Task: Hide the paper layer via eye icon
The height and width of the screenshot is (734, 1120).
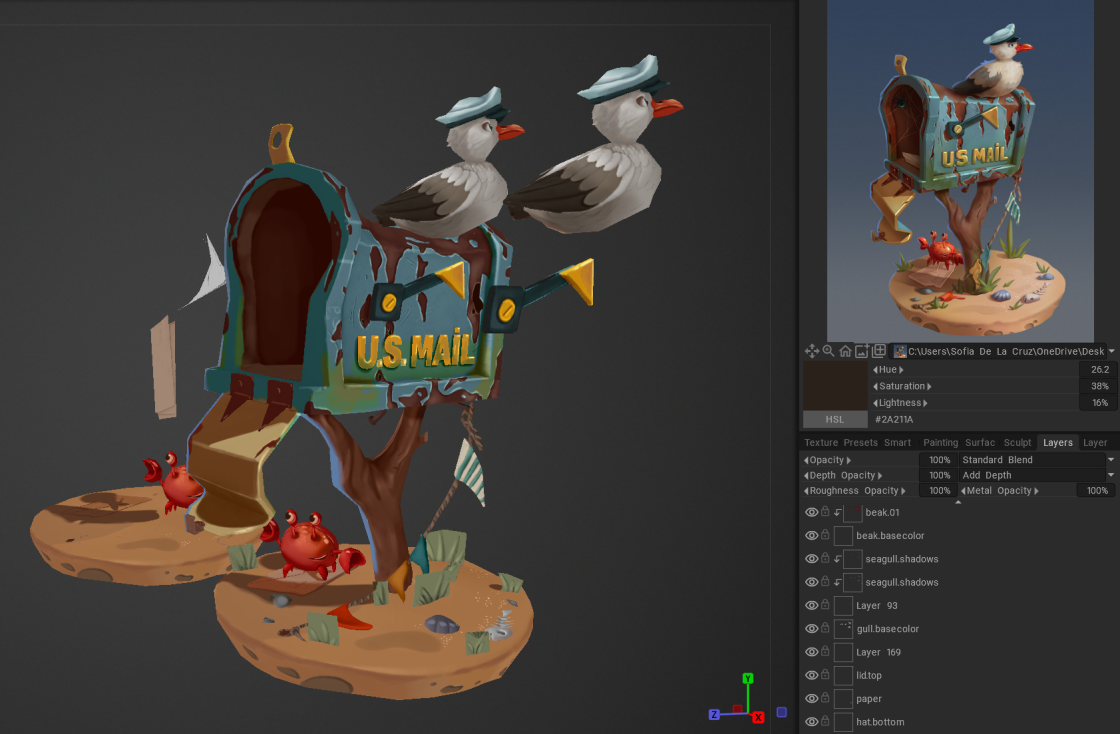Action: 811,698
